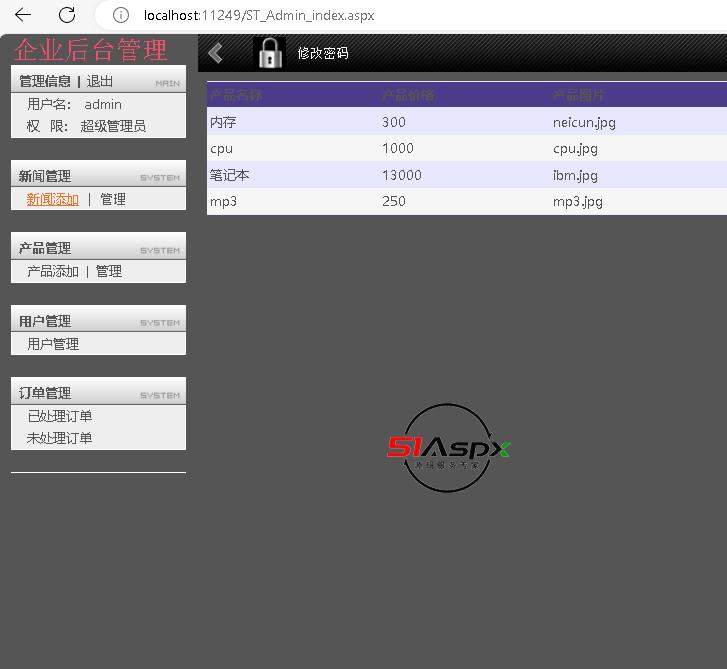Open the 未处理订单 link

(x=59, y=438)
